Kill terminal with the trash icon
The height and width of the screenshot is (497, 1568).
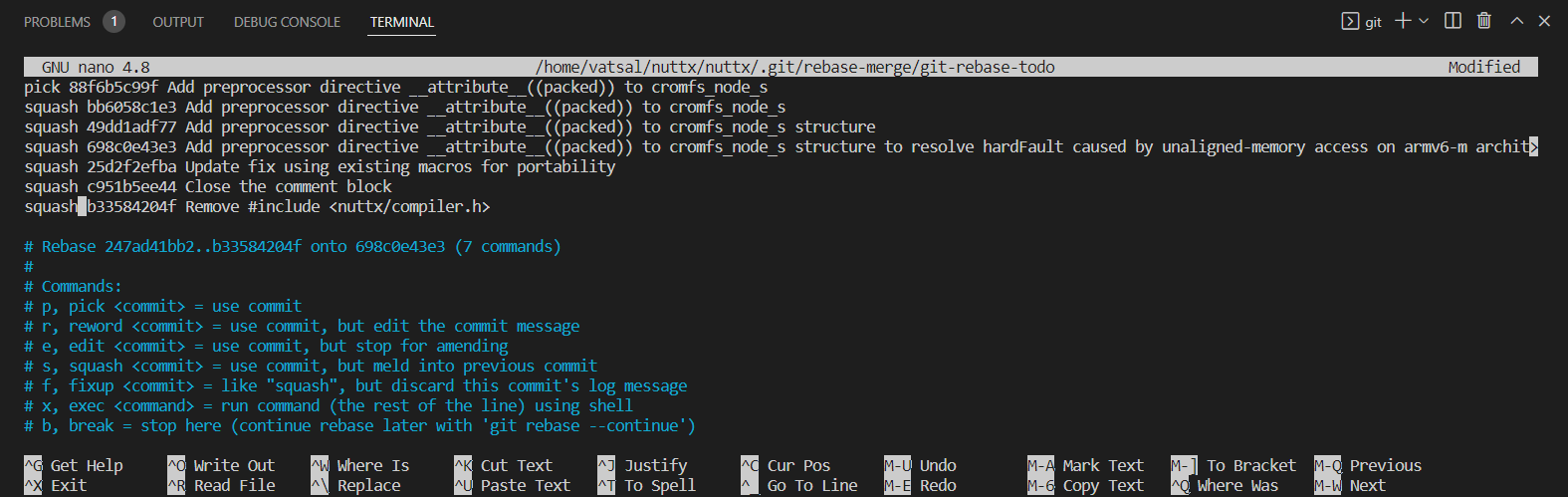click(x=1484, y=21)
